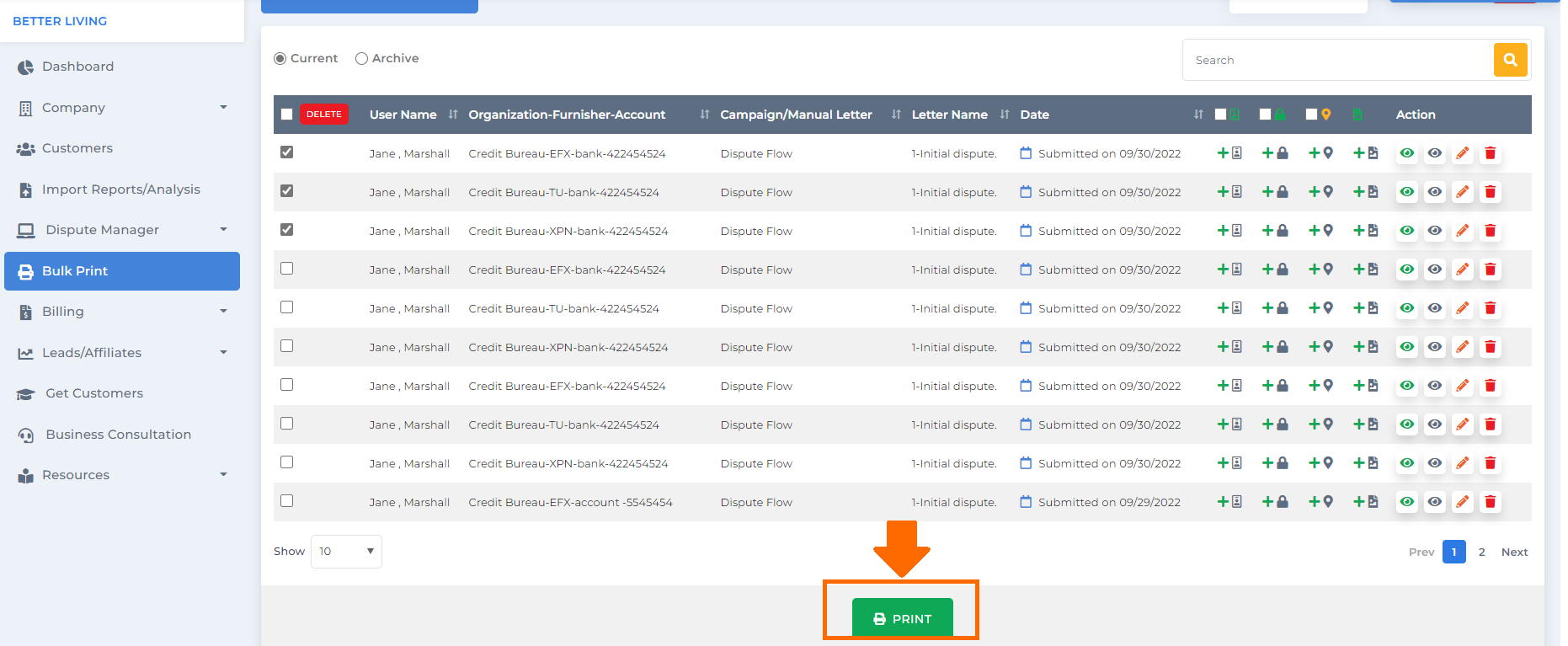Select Bulk Print sidebar item
This screenshot has height=646, width=1568.
(x=122, y=271)
